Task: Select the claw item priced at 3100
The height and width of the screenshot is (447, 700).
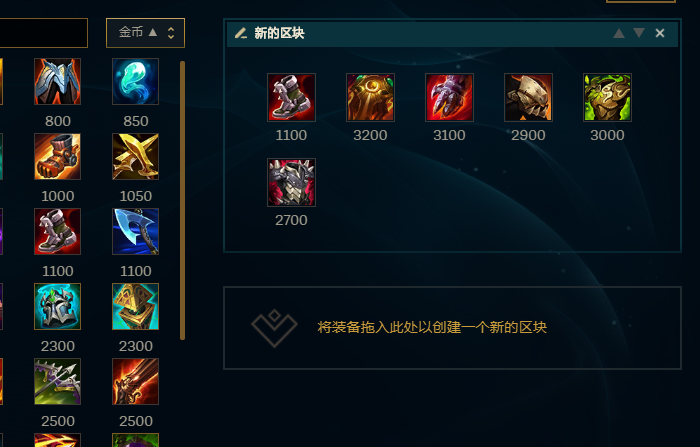Action: pyautogui.click(x=449, y=97)
